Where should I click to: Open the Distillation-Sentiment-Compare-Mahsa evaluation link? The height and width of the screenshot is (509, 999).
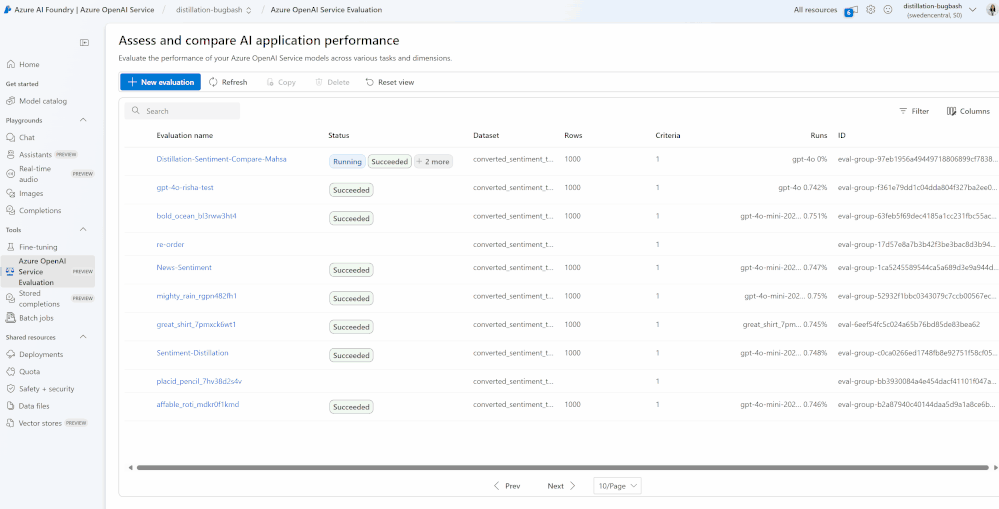tap(221, 159)
